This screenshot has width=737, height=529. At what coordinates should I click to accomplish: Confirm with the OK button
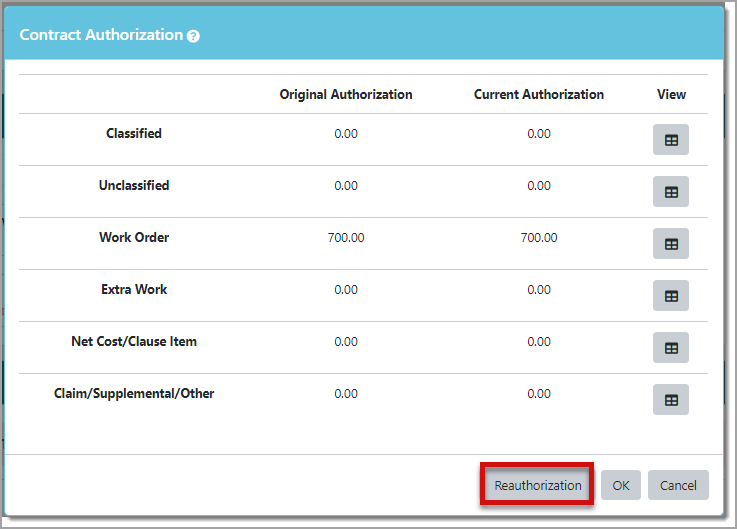(620, 485)
